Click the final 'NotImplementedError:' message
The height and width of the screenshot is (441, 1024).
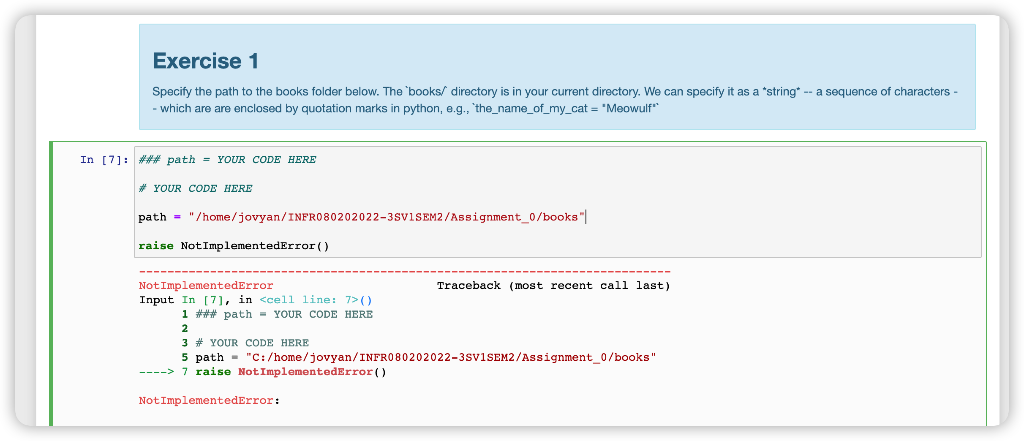click(x=209, y=400)
